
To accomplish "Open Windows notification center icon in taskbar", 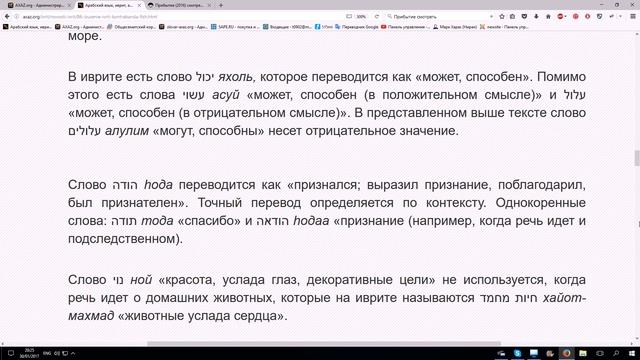I will coord(11,353).
